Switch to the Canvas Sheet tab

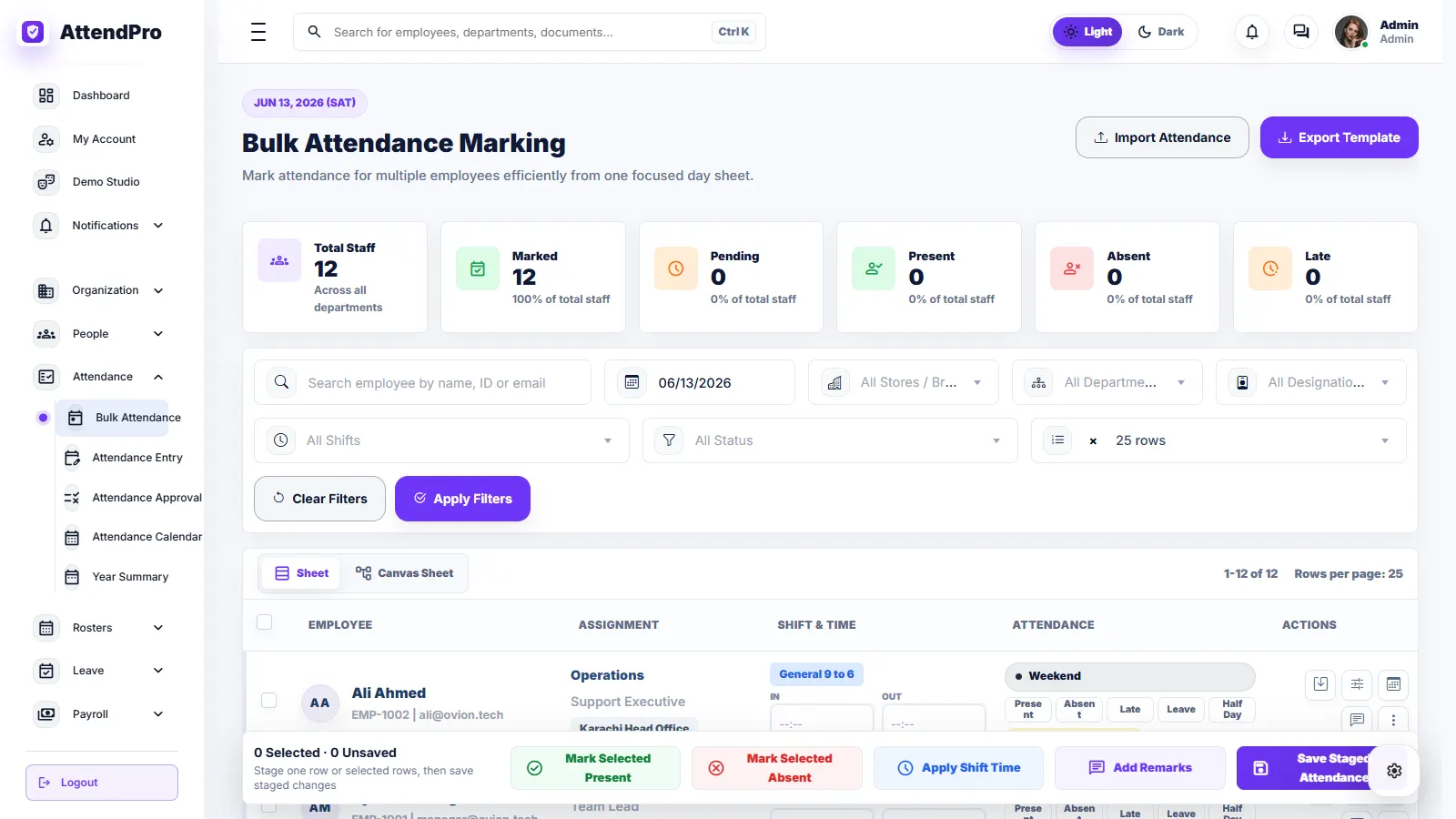[405, 573]
